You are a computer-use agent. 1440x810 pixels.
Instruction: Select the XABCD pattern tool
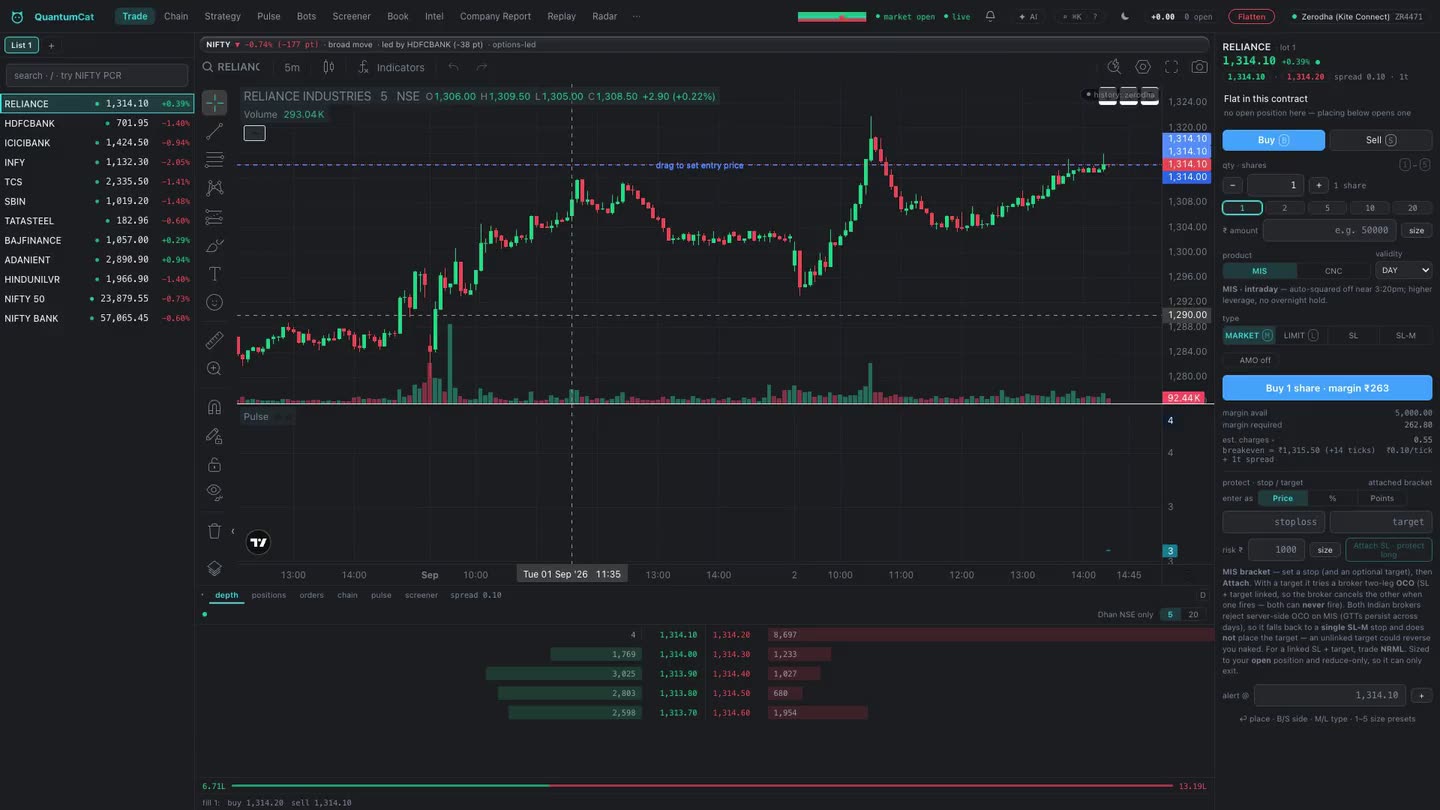(214, 188)
